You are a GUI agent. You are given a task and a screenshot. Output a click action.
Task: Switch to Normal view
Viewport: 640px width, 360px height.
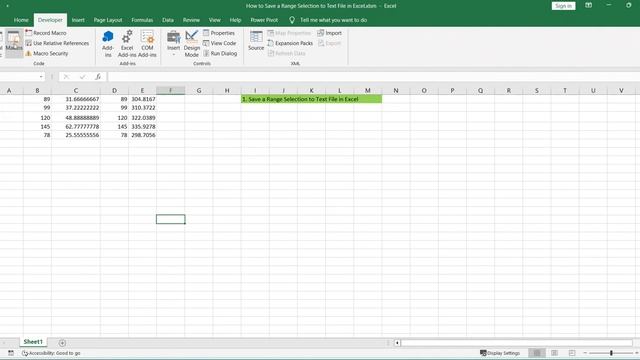(537, 353)
